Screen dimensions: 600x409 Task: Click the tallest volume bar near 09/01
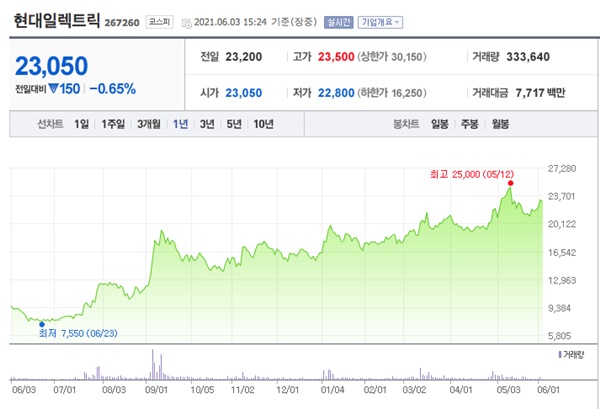153,364
